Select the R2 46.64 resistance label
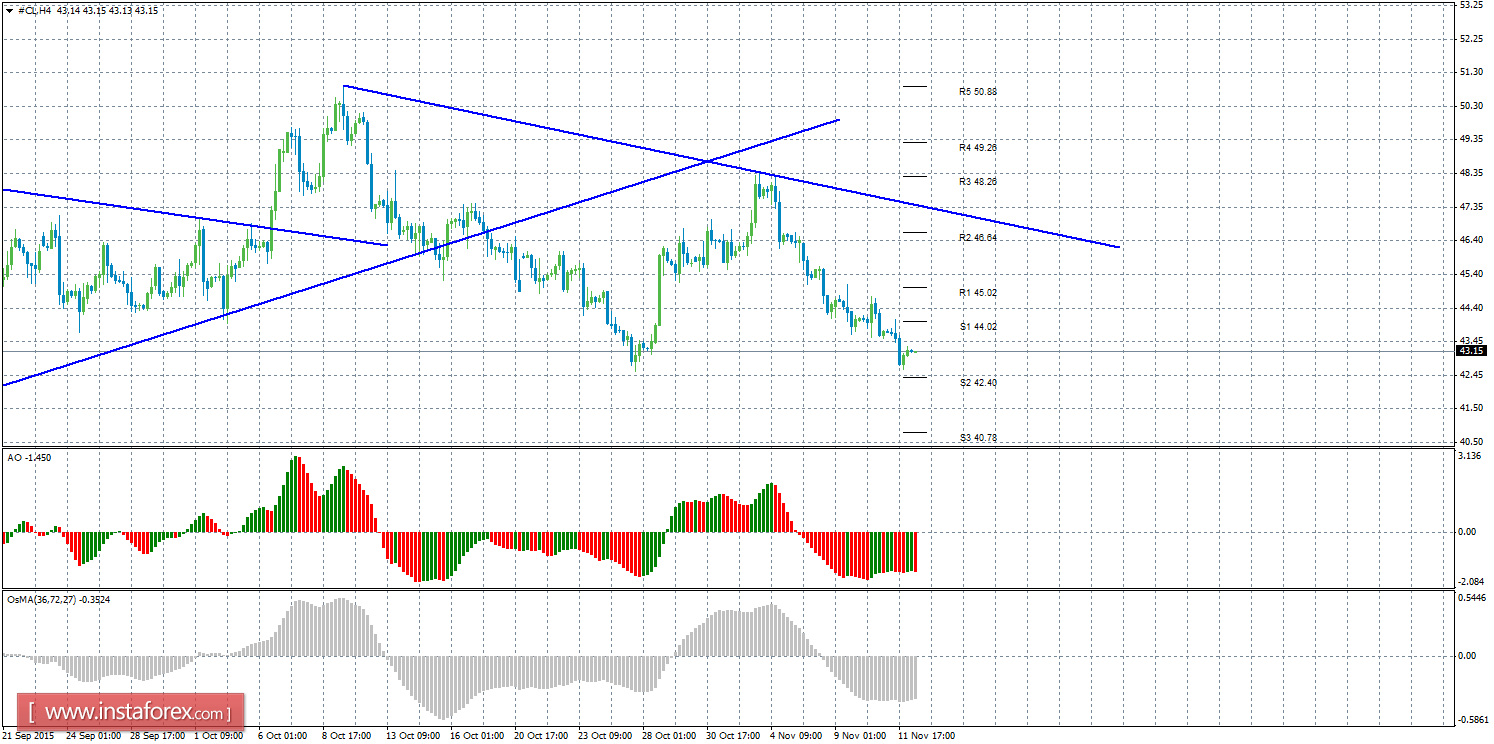 pyautogui.click(x=977, y=238)
